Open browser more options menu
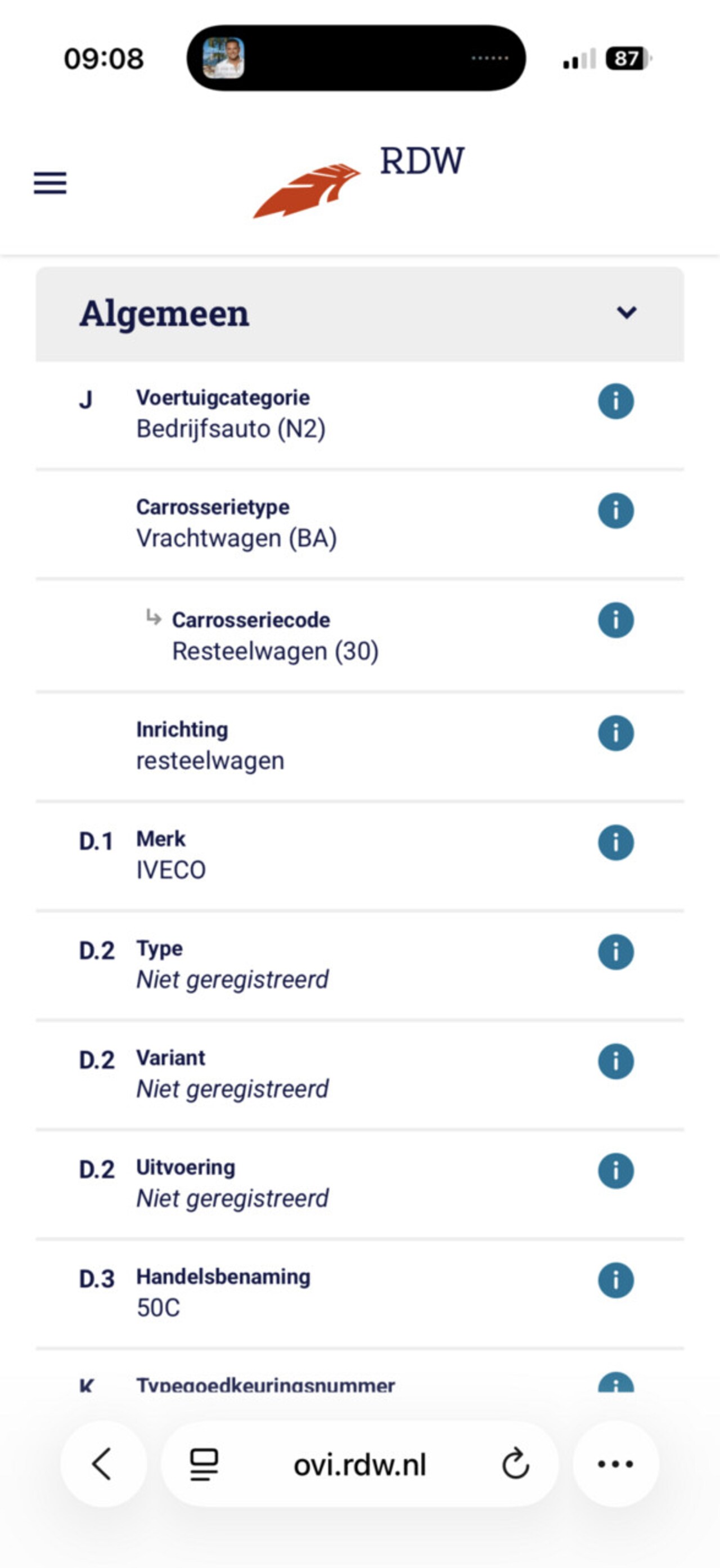The width and height of the screenshot is (720, 1568). (615, 1464)
